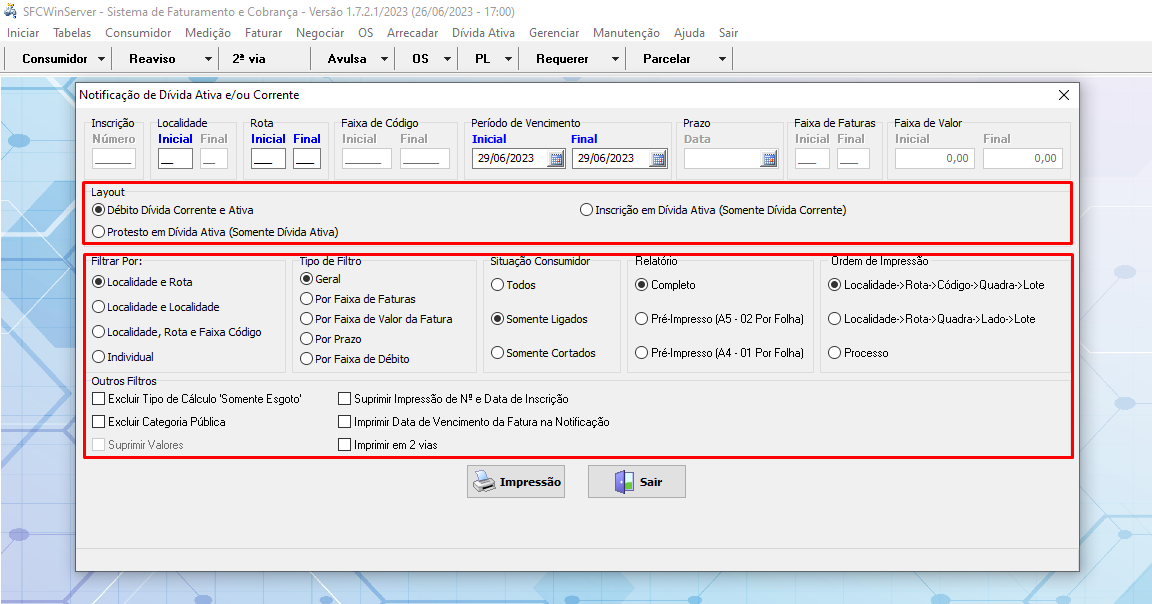The image size is (1152, 604).
Task: Click the SFCWinServer application title icon
Action: [x=11, y=11]
